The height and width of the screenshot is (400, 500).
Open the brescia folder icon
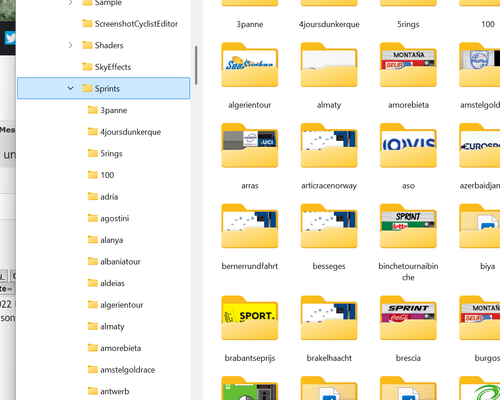pyautogui.click(x=408, y=318)
